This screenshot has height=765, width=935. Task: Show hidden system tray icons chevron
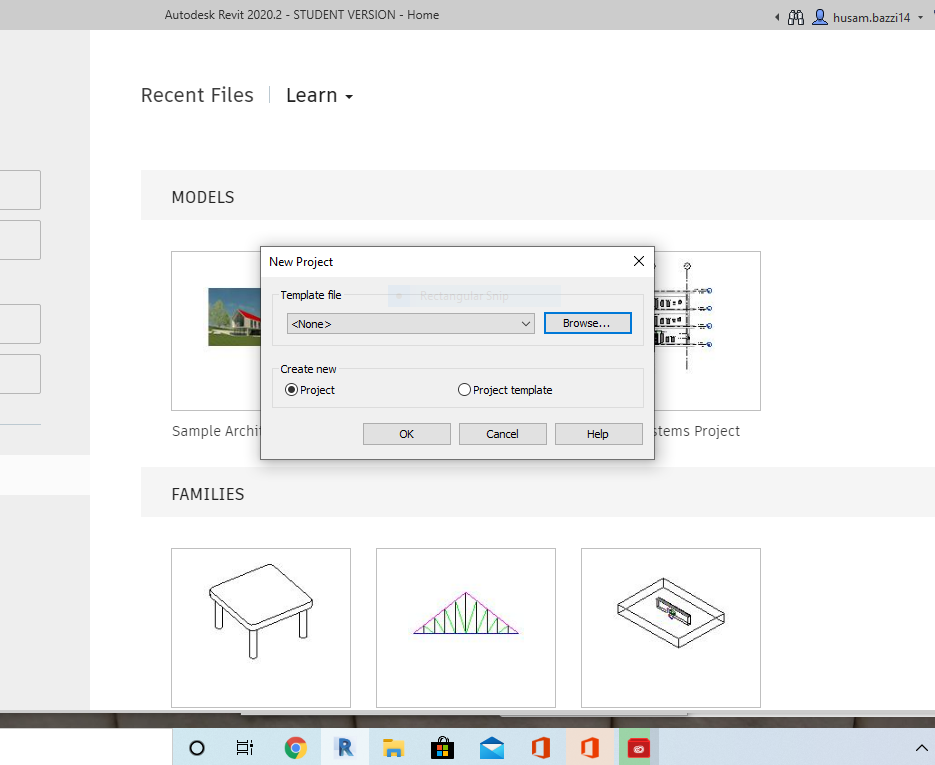921,748
